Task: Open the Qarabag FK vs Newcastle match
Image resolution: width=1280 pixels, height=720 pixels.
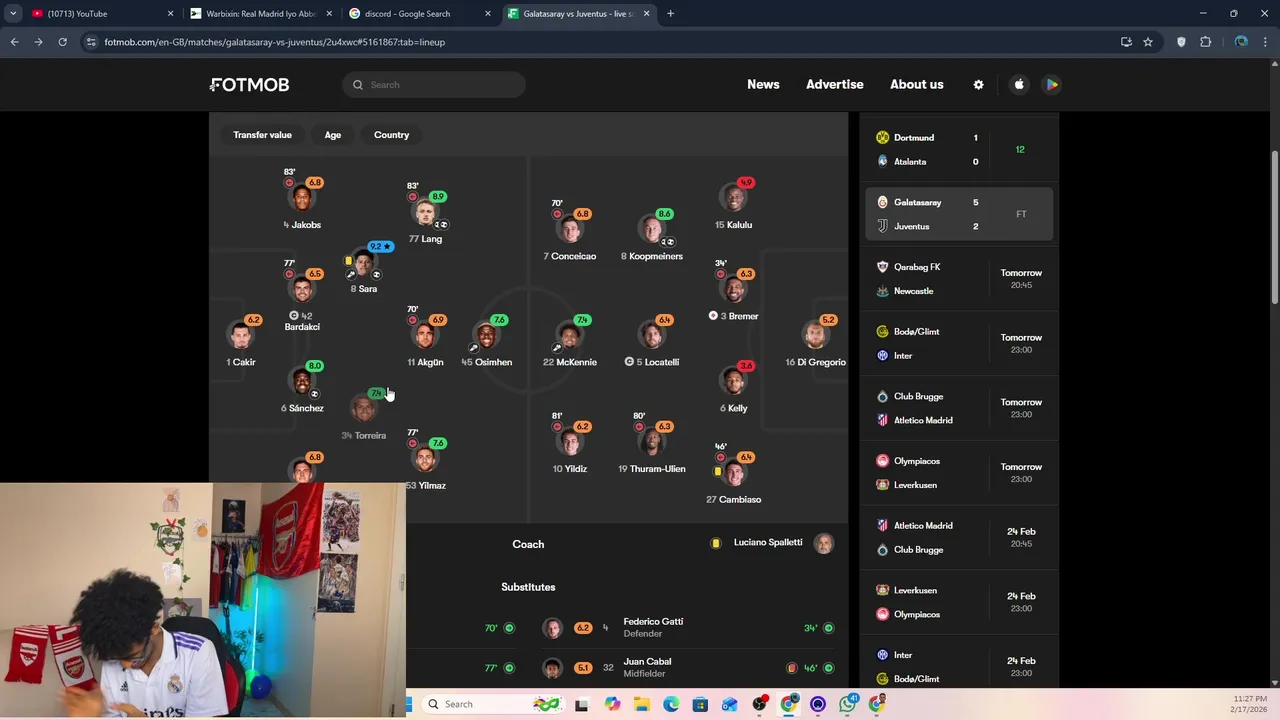Action: [959, 279]
